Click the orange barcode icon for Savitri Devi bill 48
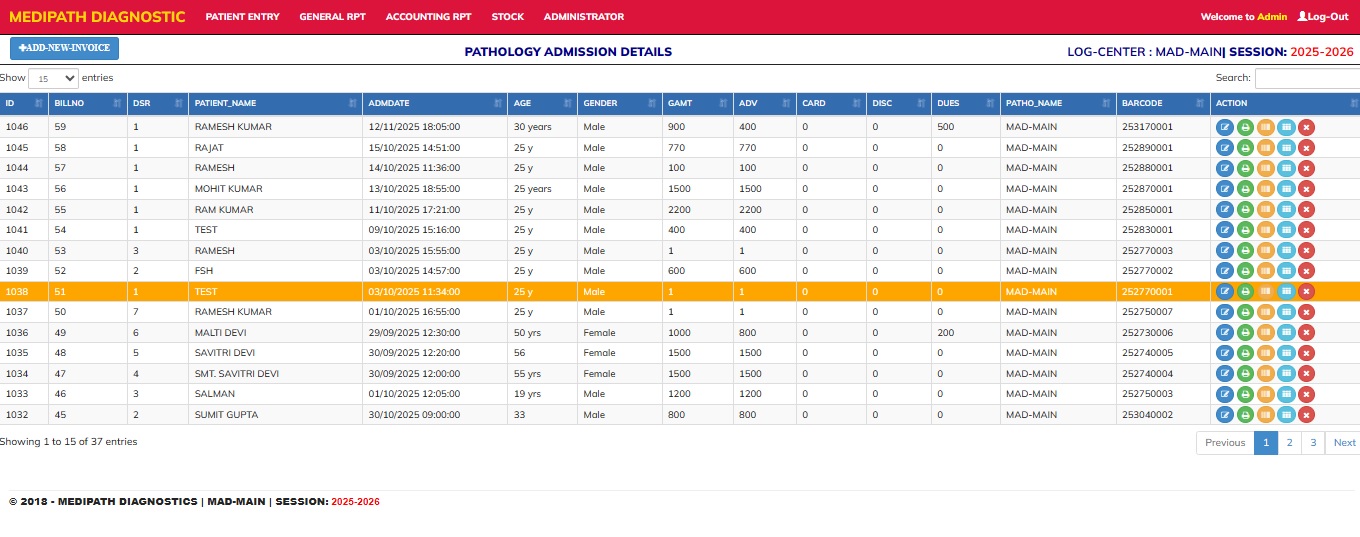This screenshot has width=1360, height=537. tap(1265, 353)
